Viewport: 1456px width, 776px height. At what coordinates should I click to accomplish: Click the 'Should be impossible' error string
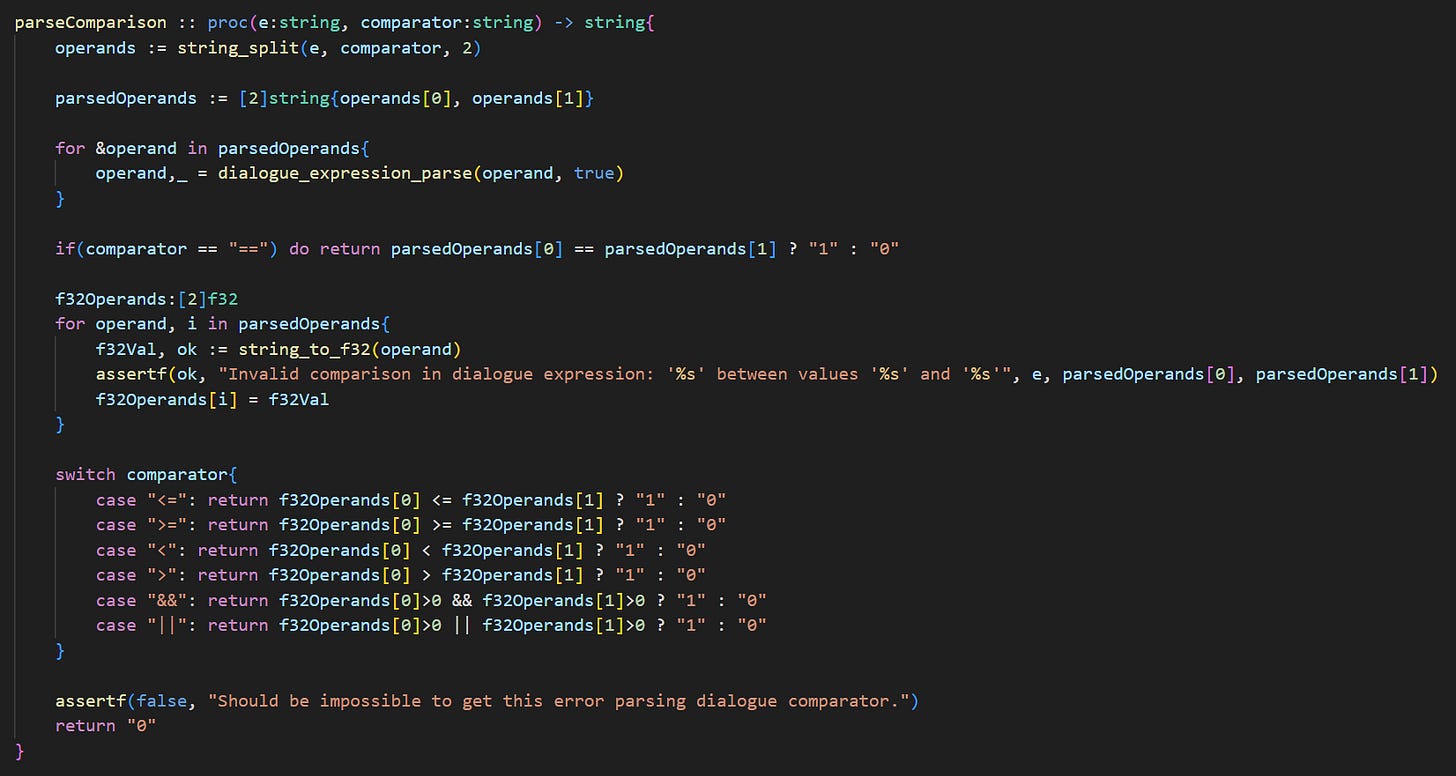(x=557, y=700)
